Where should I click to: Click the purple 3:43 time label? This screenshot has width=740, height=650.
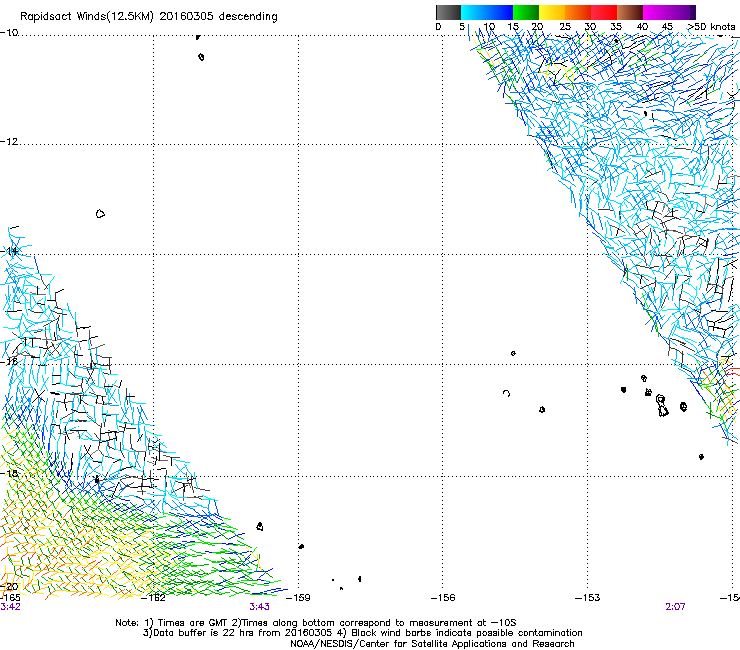click(x=260, y=607)
